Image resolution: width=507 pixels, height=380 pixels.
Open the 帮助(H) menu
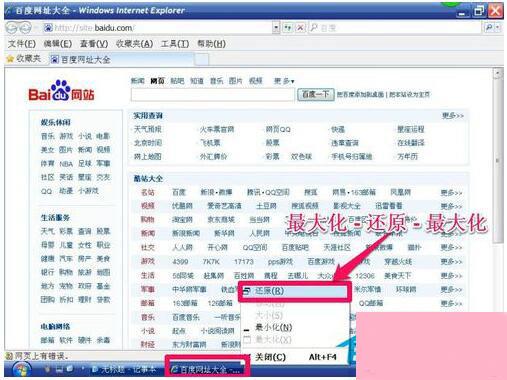point(211,44)
